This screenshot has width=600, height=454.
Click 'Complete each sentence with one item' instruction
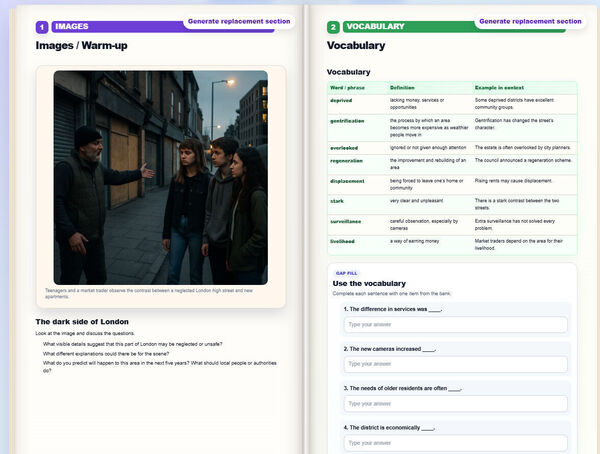pos(392,294)
